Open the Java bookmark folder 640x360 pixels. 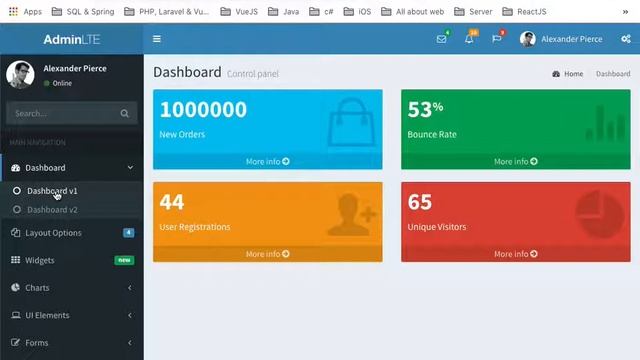(284, 11)
